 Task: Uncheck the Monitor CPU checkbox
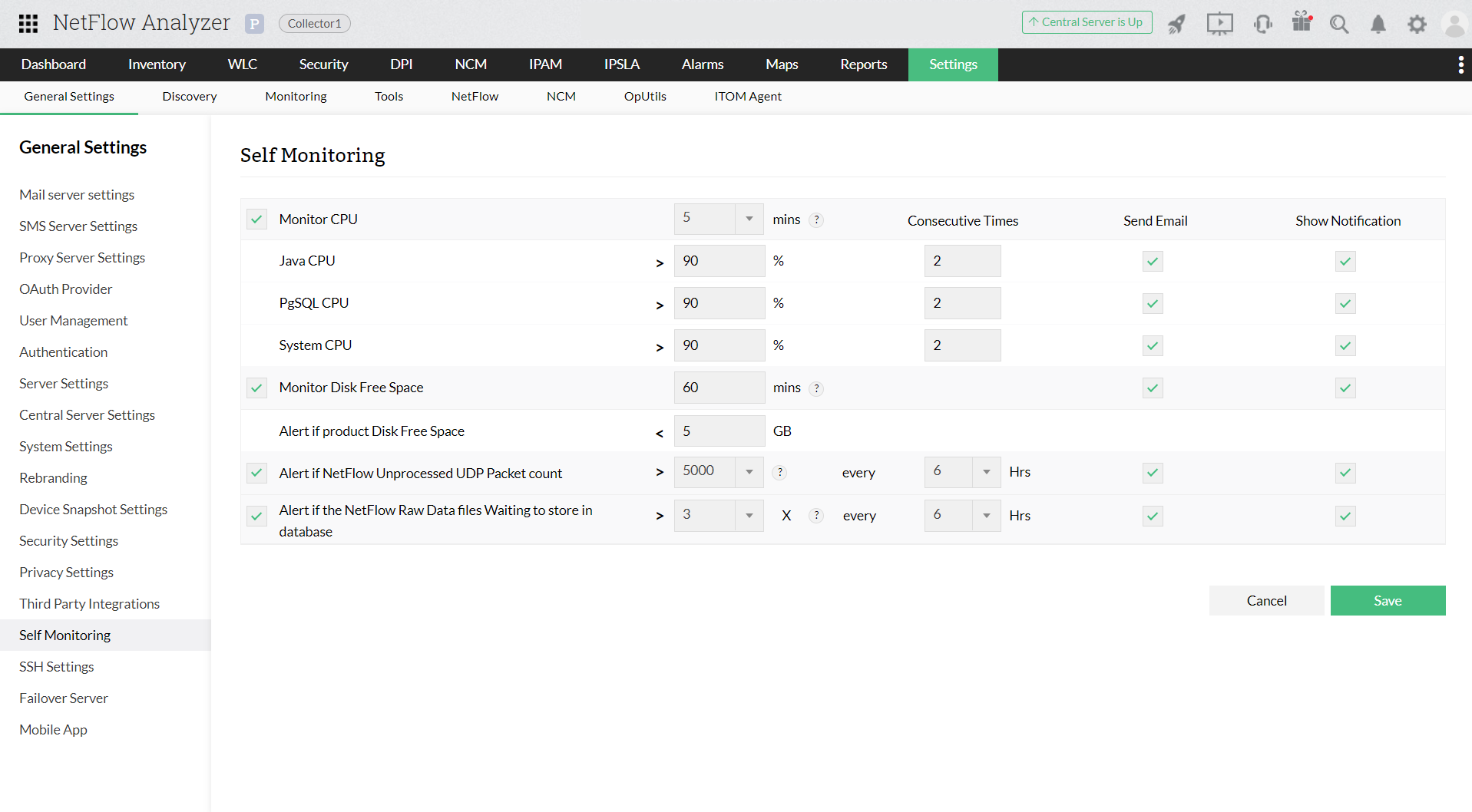[x=256, y=220]
